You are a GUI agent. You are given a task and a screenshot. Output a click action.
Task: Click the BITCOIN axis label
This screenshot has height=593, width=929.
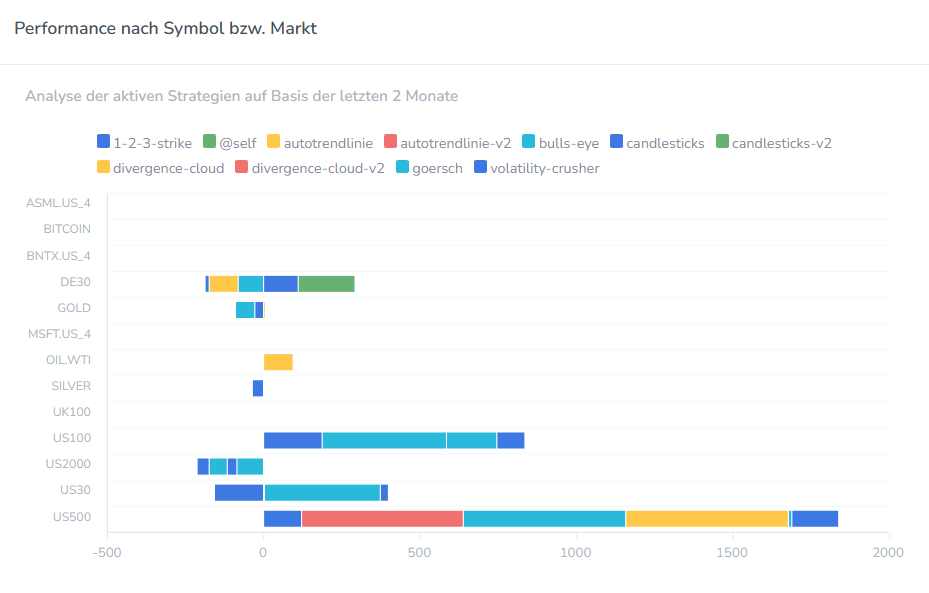(67, 229)
